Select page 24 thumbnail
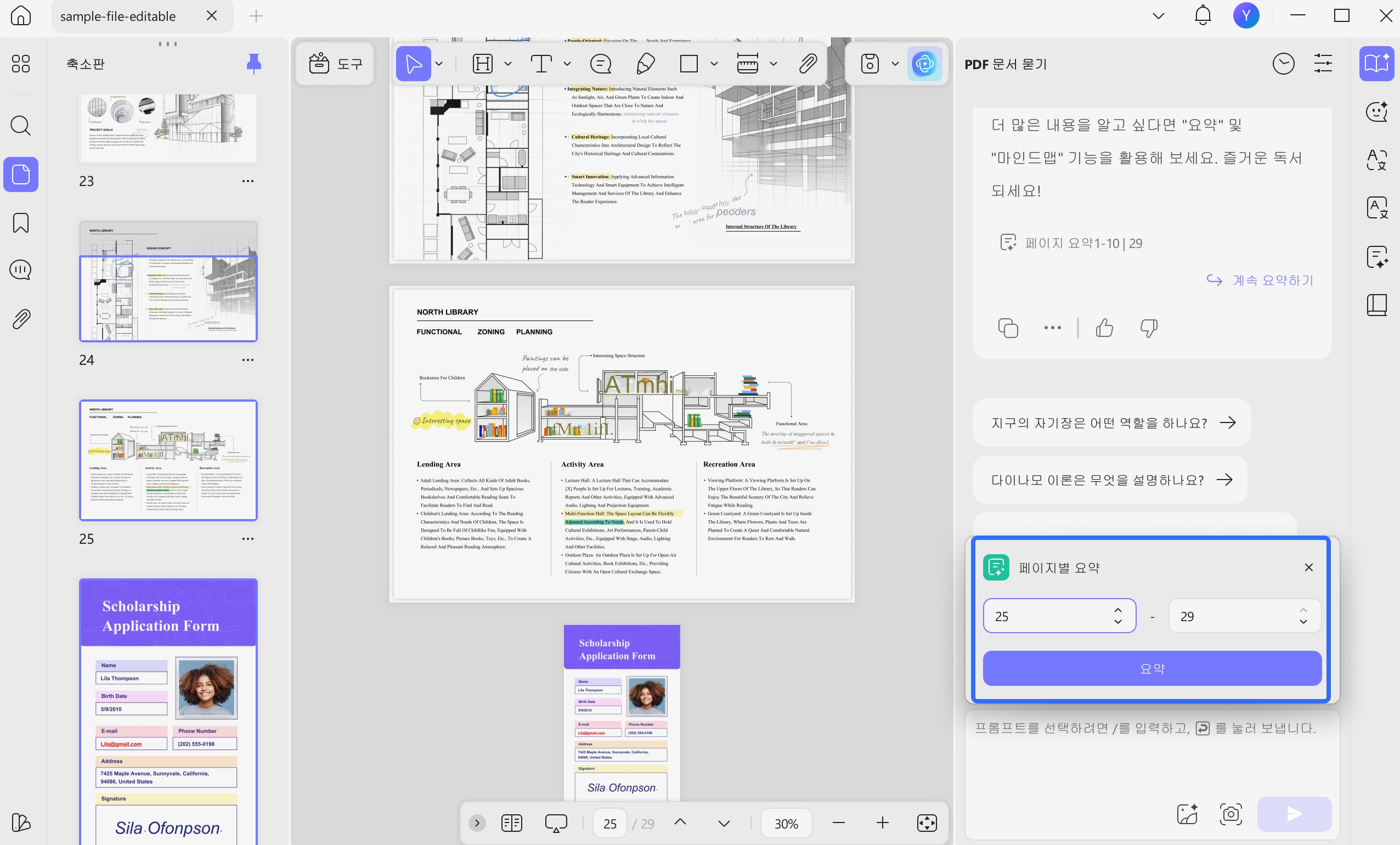1400x845 pixels. [x=168, y=282]
